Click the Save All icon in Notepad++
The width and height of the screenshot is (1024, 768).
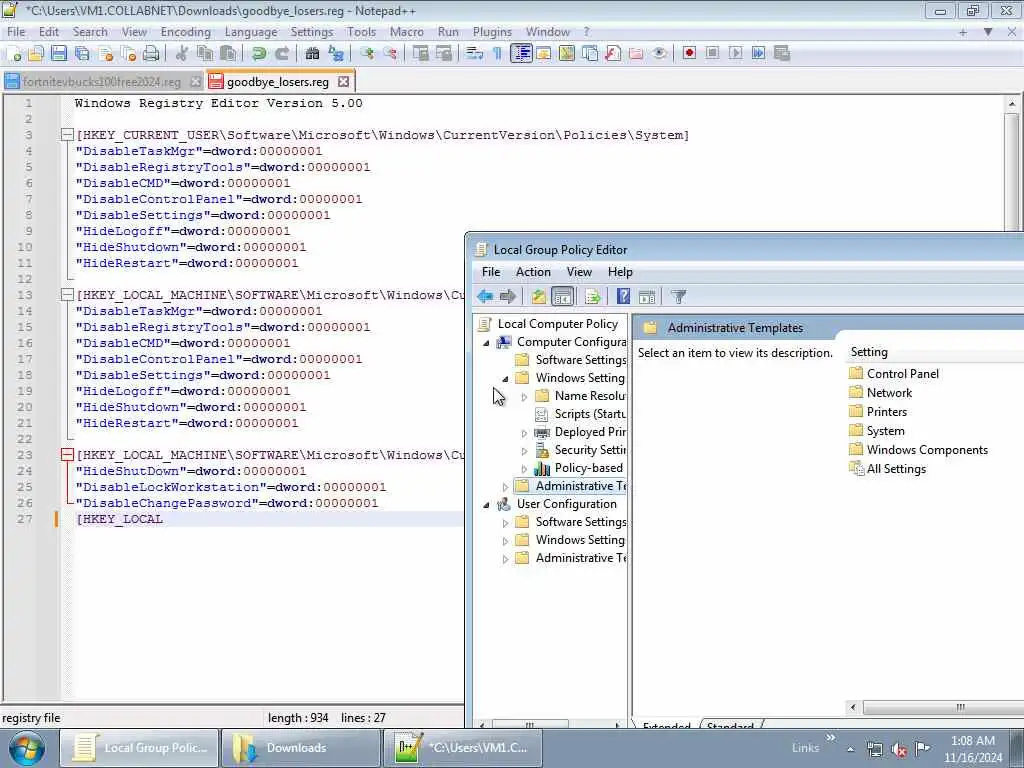click(x=82, y=54)
